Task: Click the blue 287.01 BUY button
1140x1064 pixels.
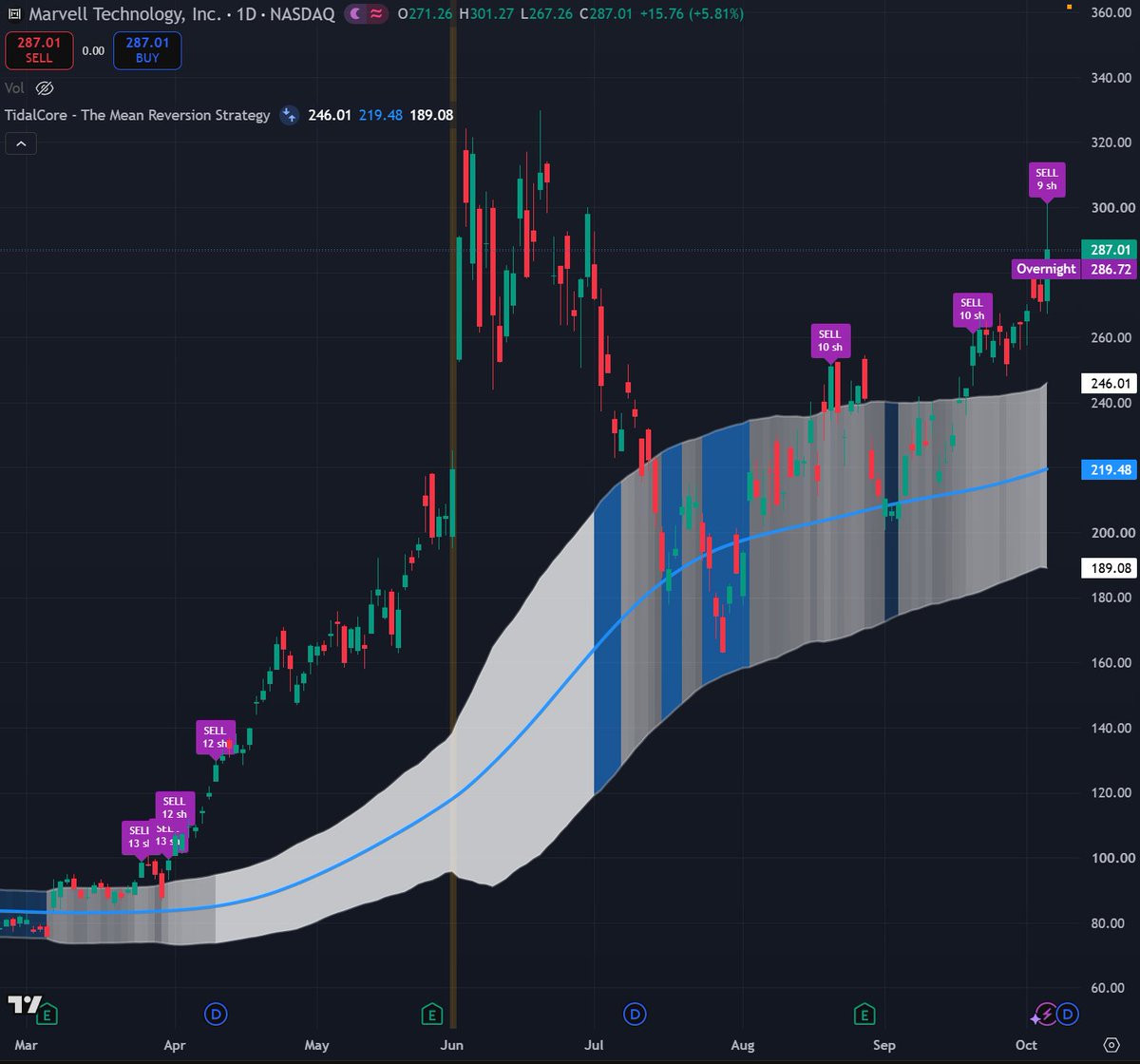Action: coord(146,50)
